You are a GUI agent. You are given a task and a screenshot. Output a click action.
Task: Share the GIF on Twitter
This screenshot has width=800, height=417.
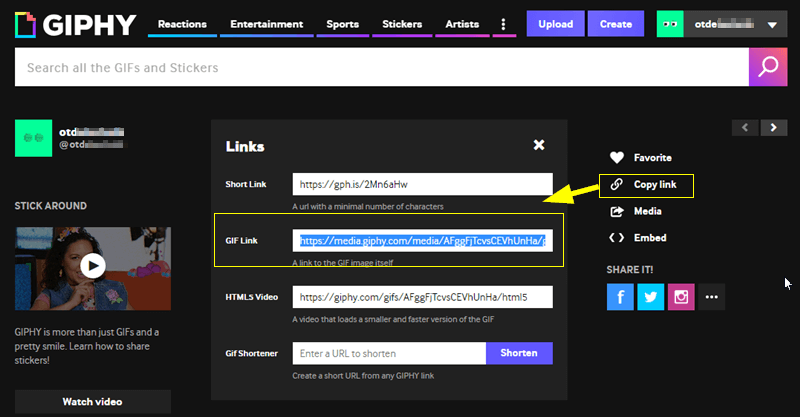point(651,297)
